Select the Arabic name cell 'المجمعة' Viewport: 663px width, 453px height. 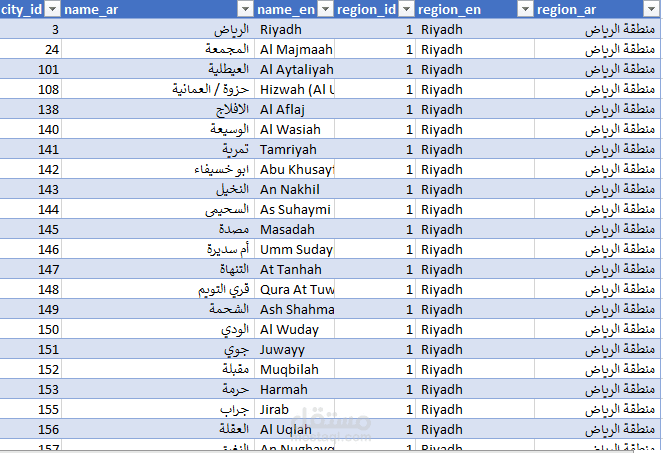[158, 49]
